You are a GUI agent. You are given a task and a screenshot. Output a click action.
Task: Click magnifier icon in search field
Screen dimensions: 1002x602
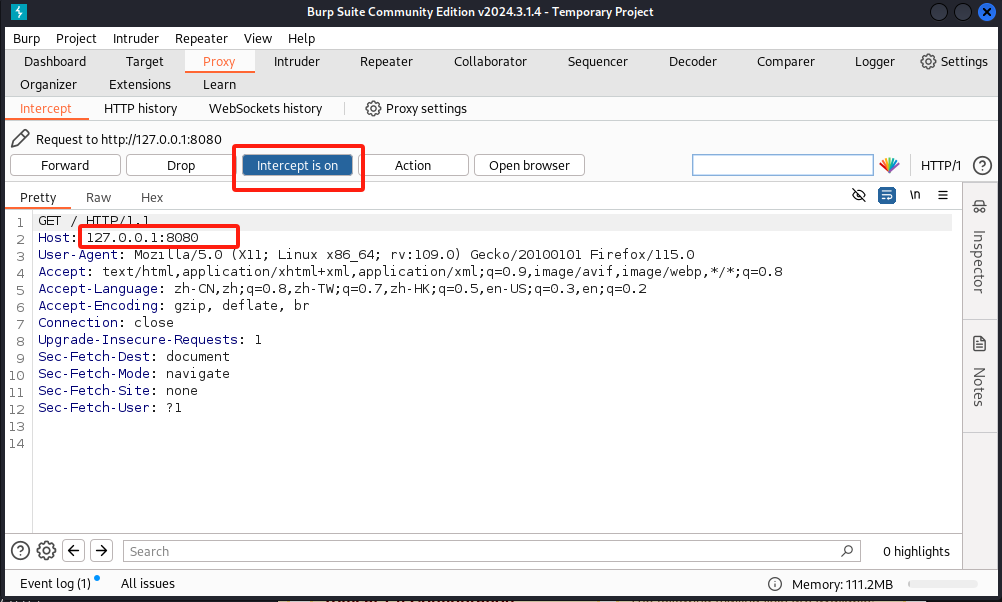(x=847, y=550)
